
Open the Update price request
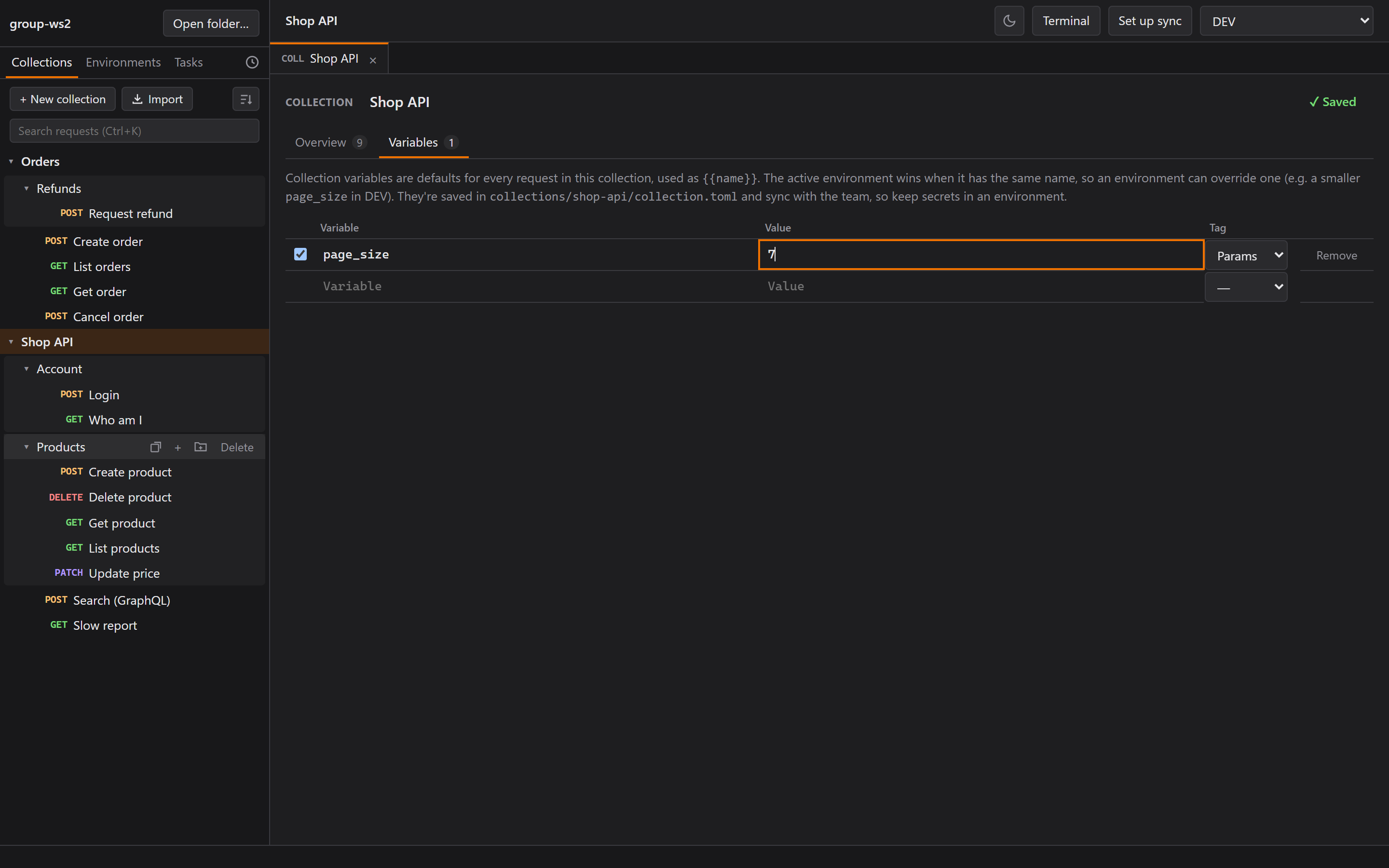[135, 573]
